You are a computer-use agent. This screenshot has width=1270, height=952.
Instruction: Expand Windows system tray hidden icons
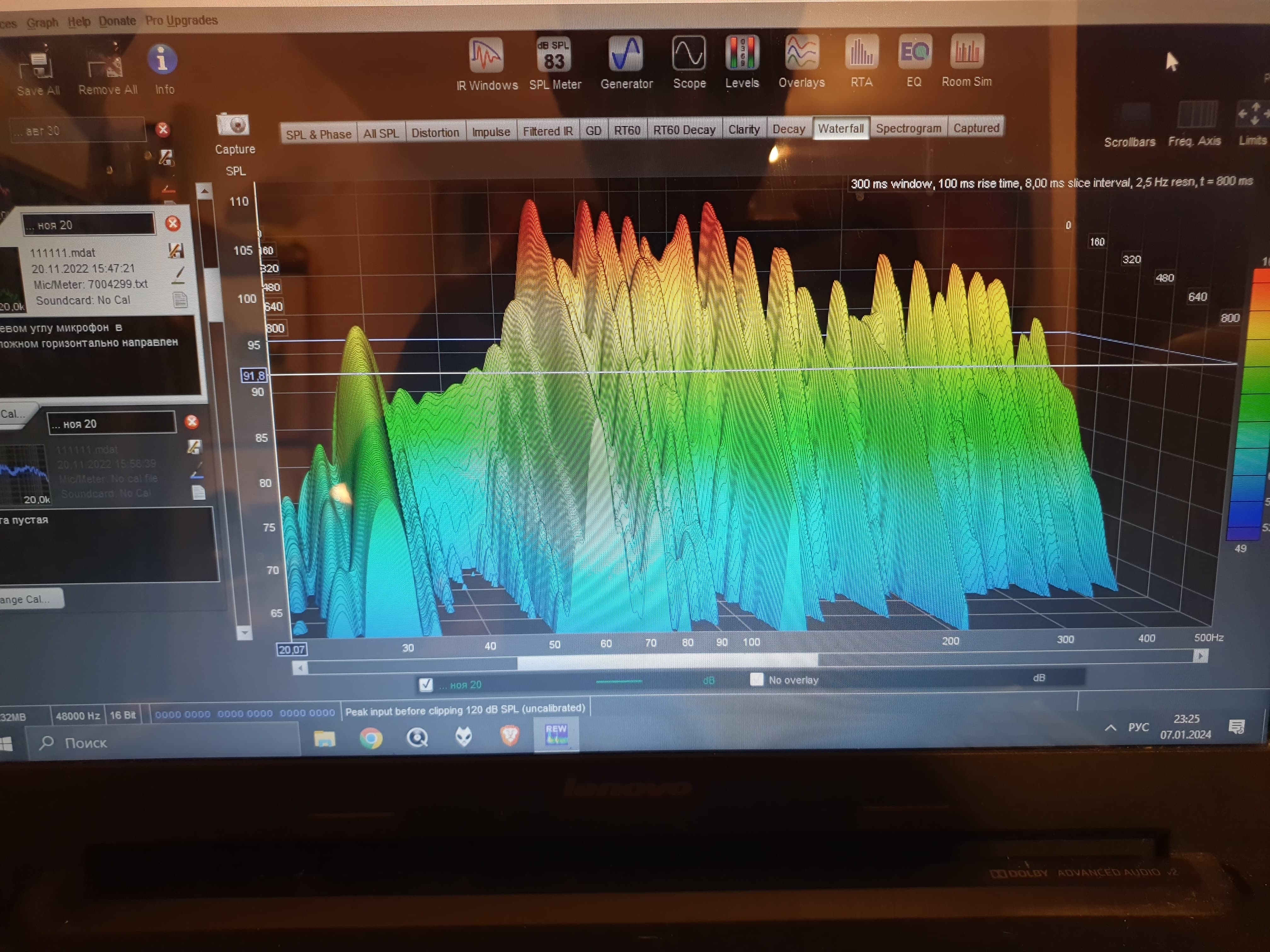tap(1110, 728)
